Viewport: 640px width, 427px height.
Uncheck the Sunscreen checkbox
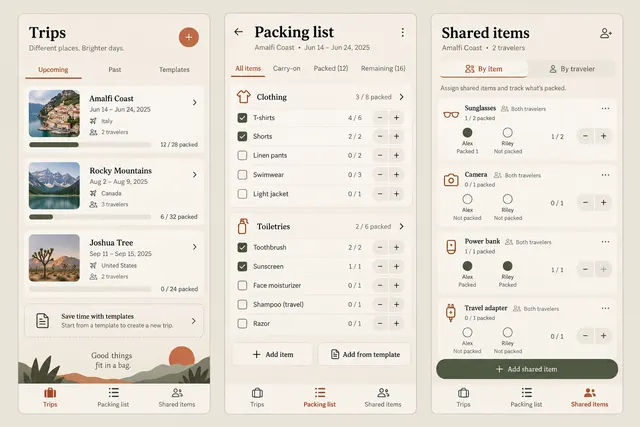point(242,267)
